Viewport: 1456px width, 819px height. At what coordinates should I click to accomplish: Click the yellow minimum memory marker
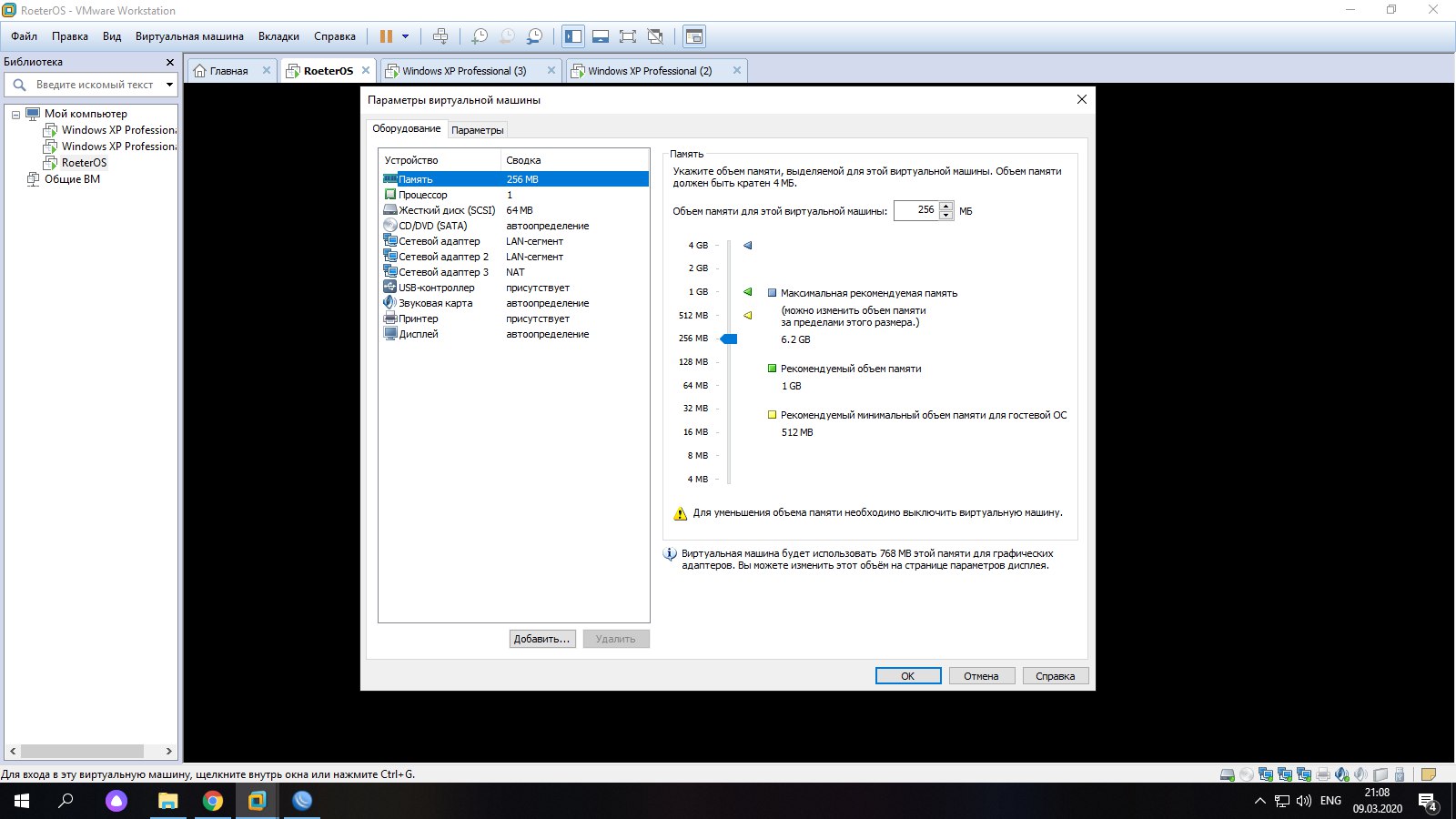748,316
